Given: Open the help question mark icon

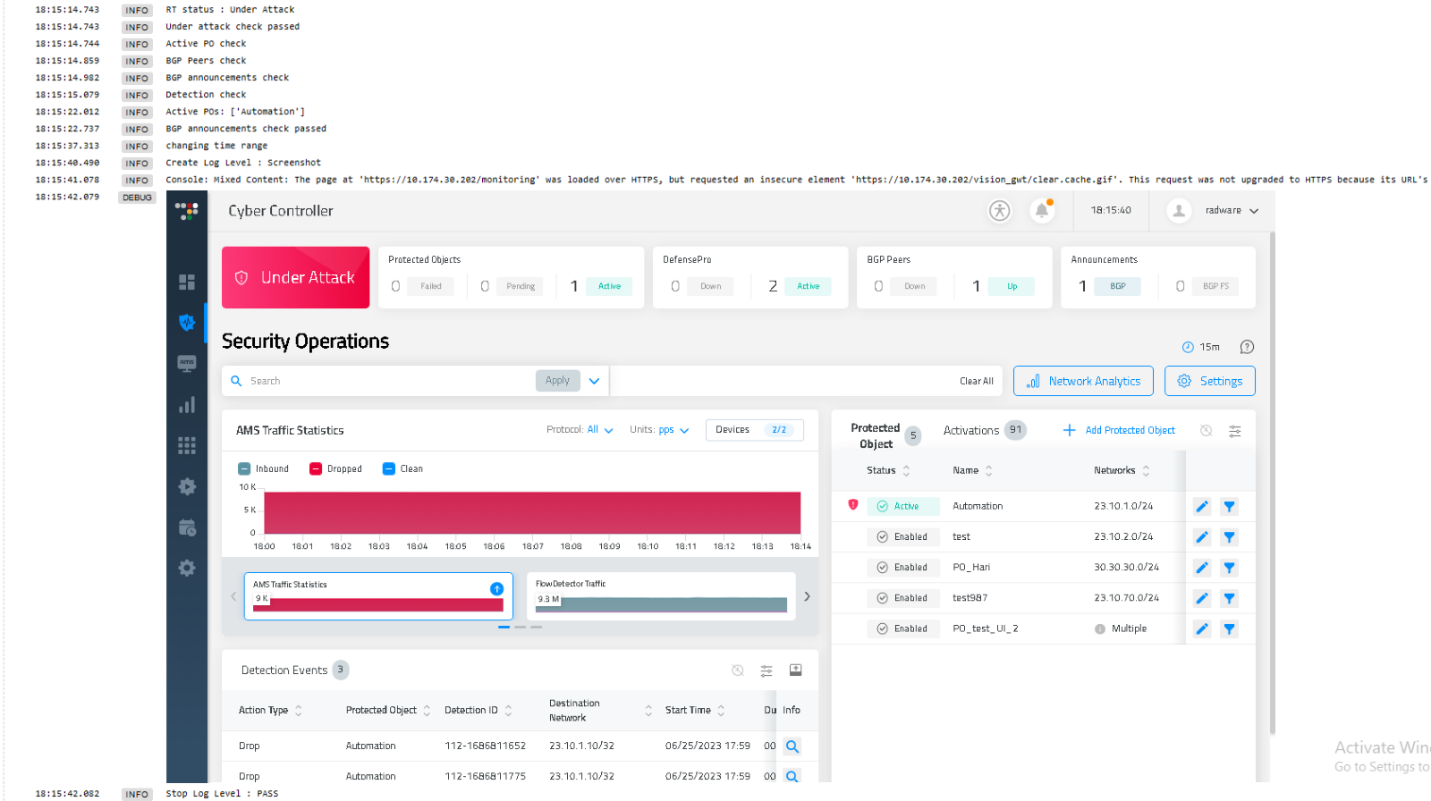Looking at the screenshot, I should (x=1246, y=347).
